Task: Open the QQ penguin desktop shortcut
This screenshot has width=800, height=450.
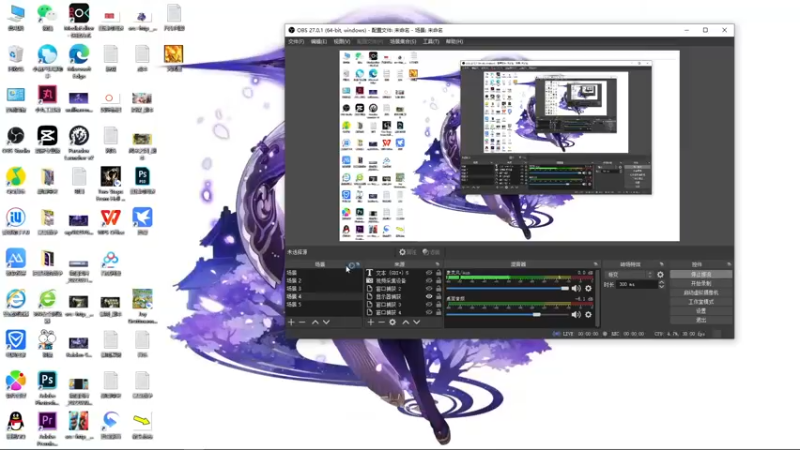Action: click(16, 426)
